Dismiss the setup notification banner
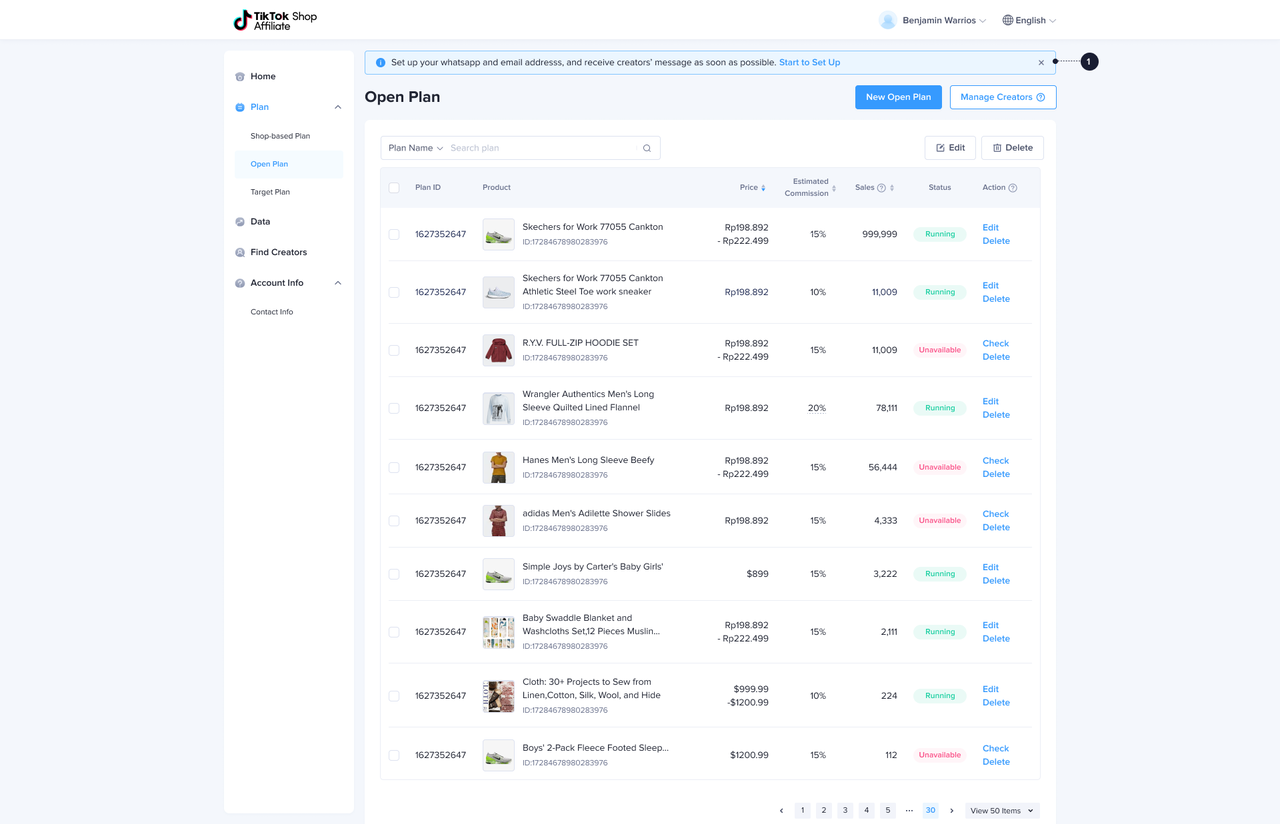Screen dimensions: 1280x824 click(1041, 63)
